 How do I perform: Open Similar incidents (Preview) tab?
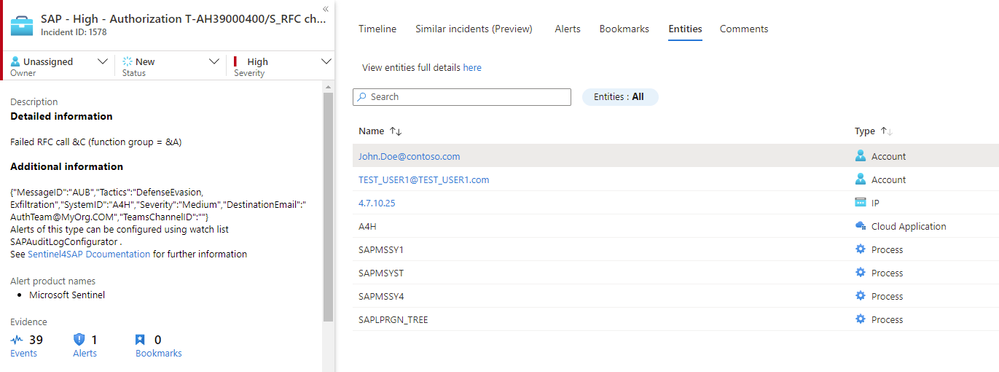(x=474, y=29)
